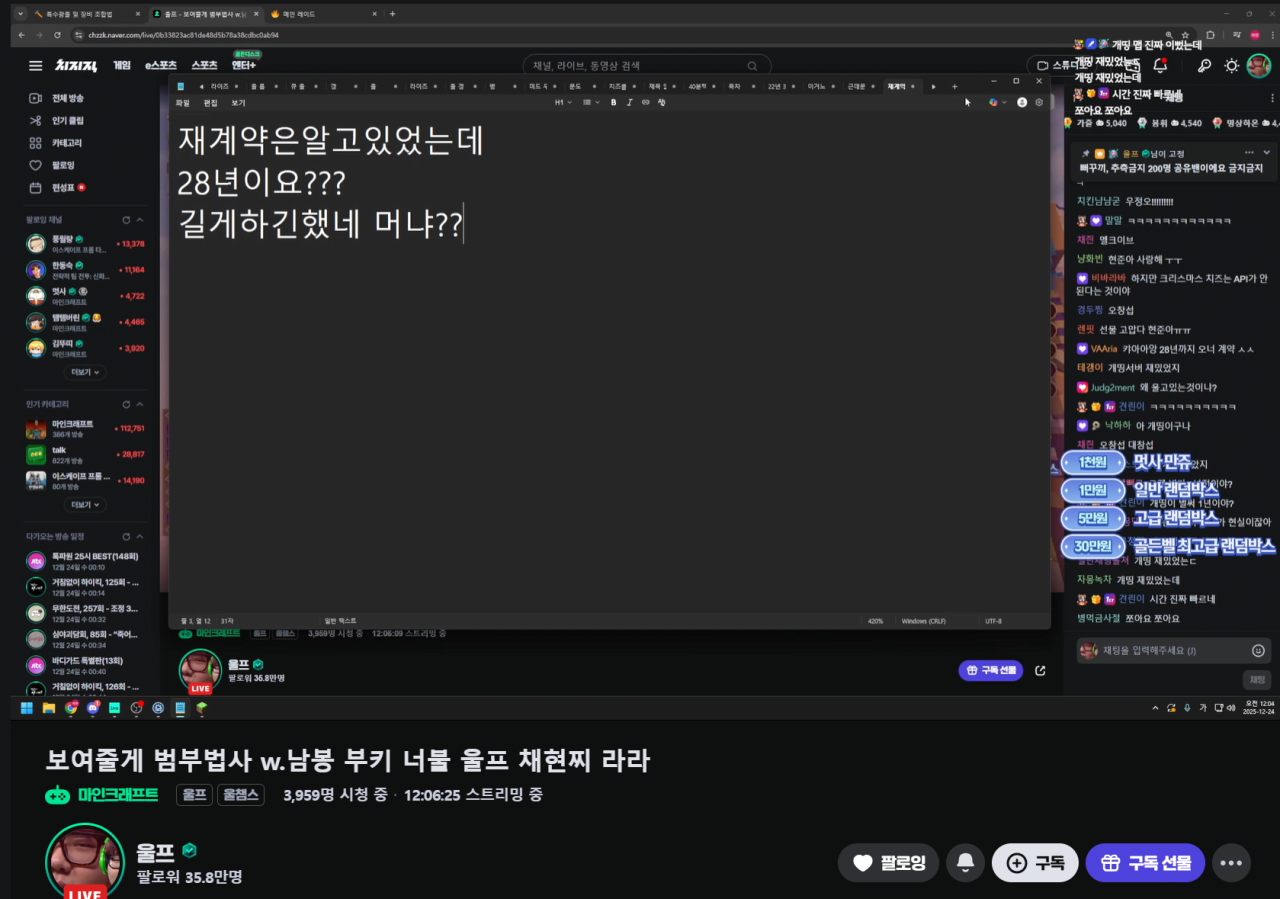Image resolution: width=1280 pixels, height=899 pixels.
Task: Click the purple 구독 선물 gift button
Action: click(x=1145, y=862)
